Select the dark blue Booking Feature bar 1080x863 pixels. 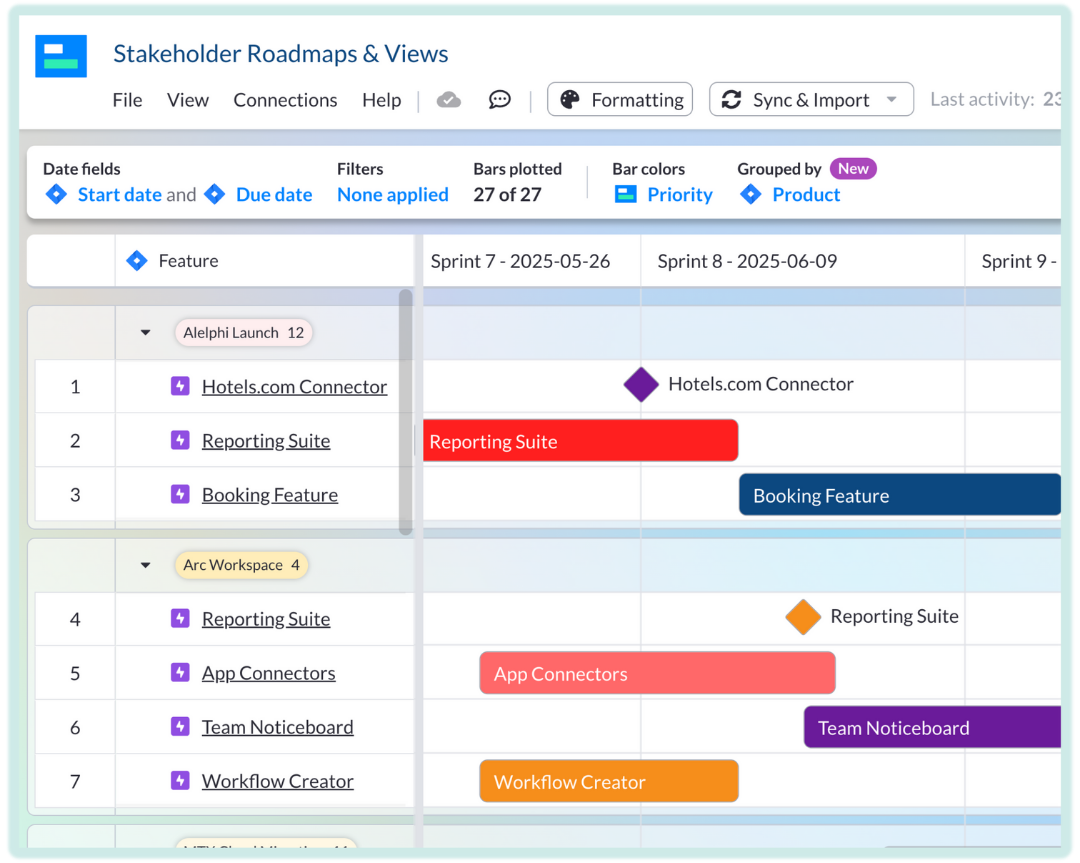900,495
